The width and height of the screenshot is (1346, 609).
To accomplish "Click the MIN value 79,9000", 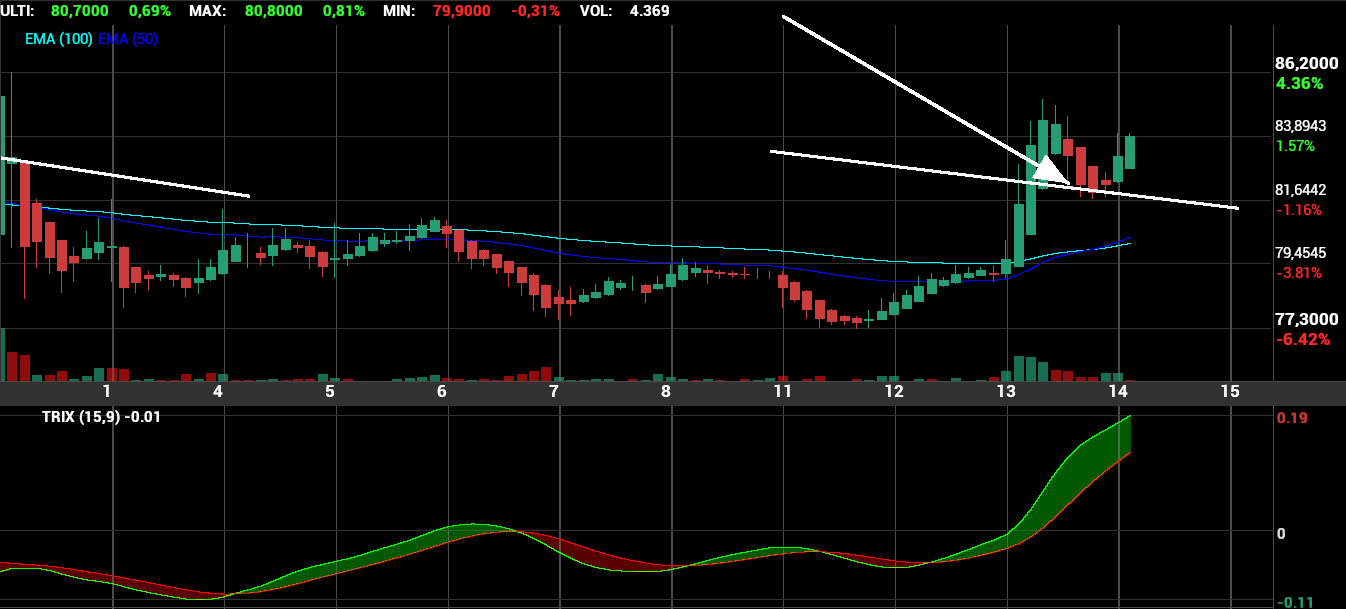I will 463,10.
